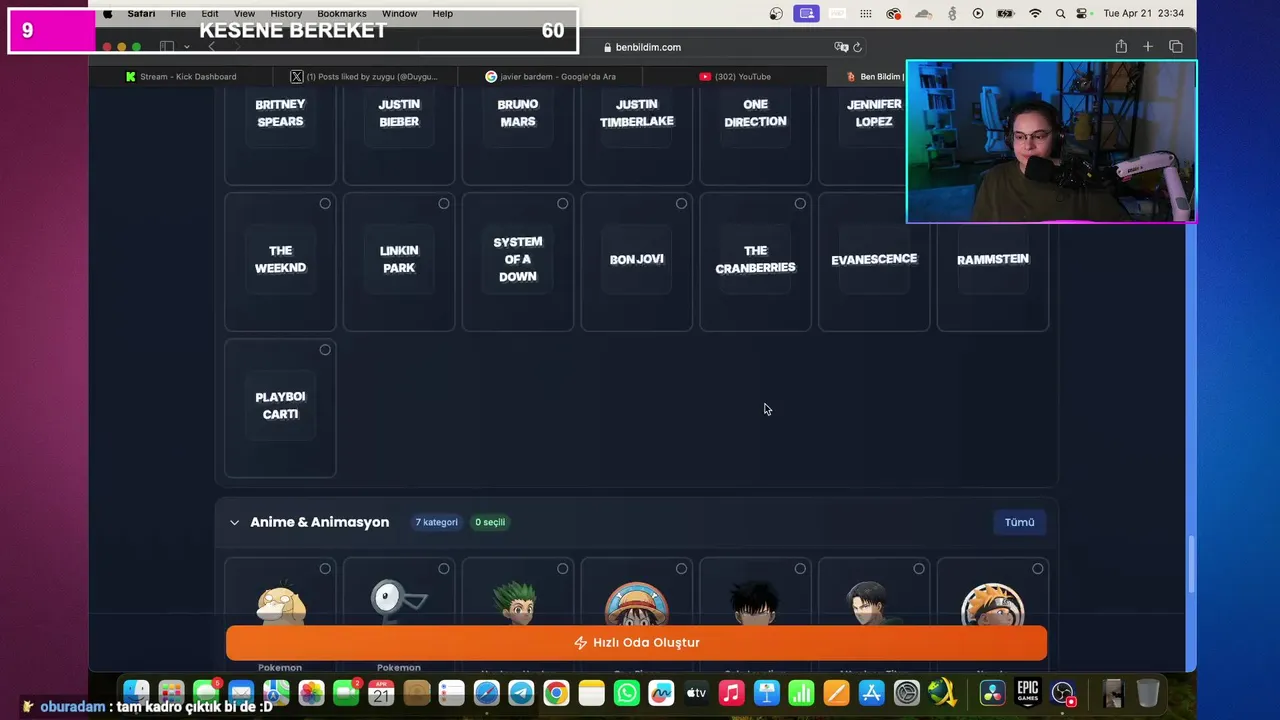Switch to Stream - Kick Dashboard tab

click(x=181, y=76)
